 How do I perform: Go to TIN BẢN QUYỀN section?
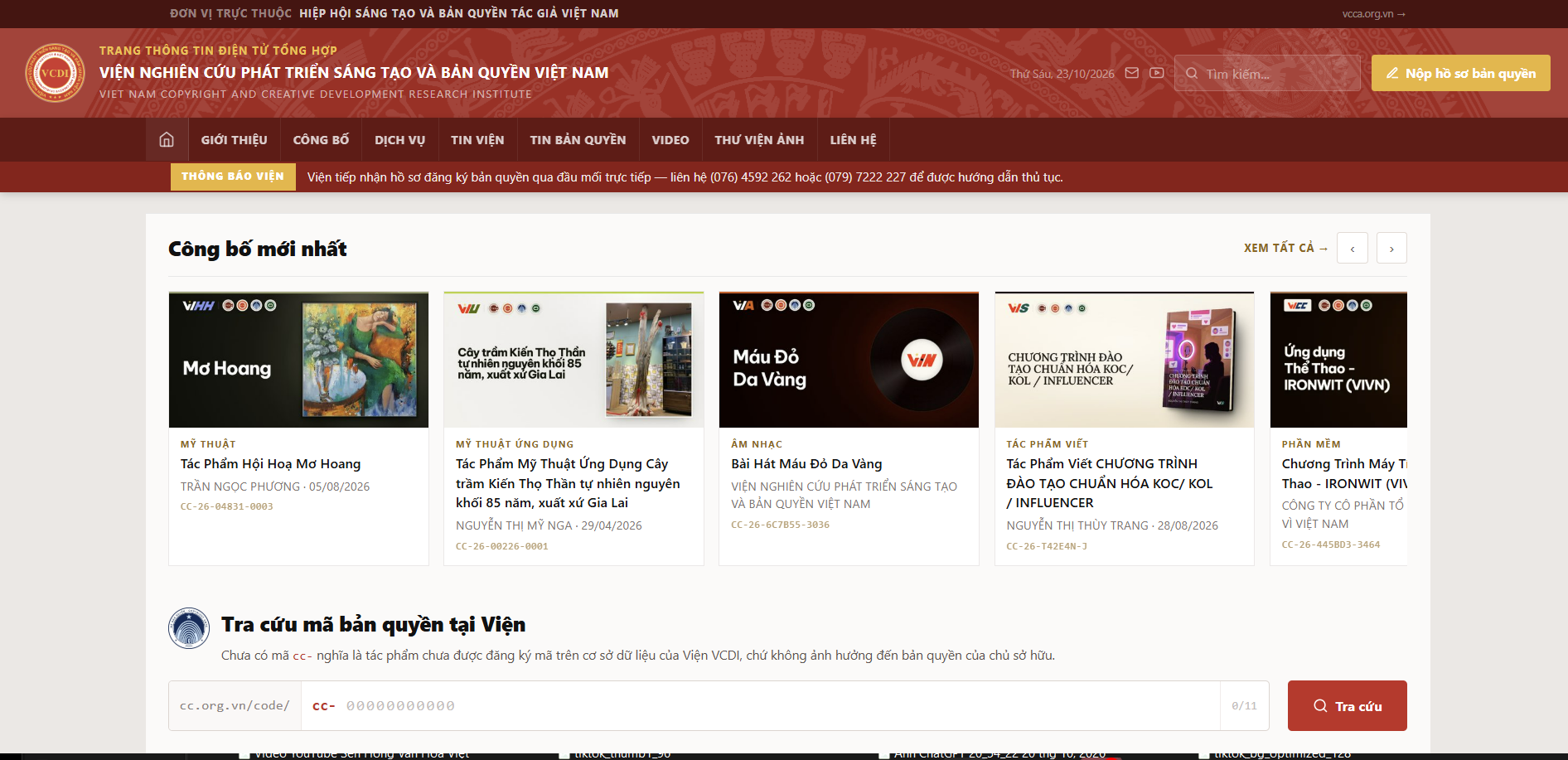click(578, 139)
